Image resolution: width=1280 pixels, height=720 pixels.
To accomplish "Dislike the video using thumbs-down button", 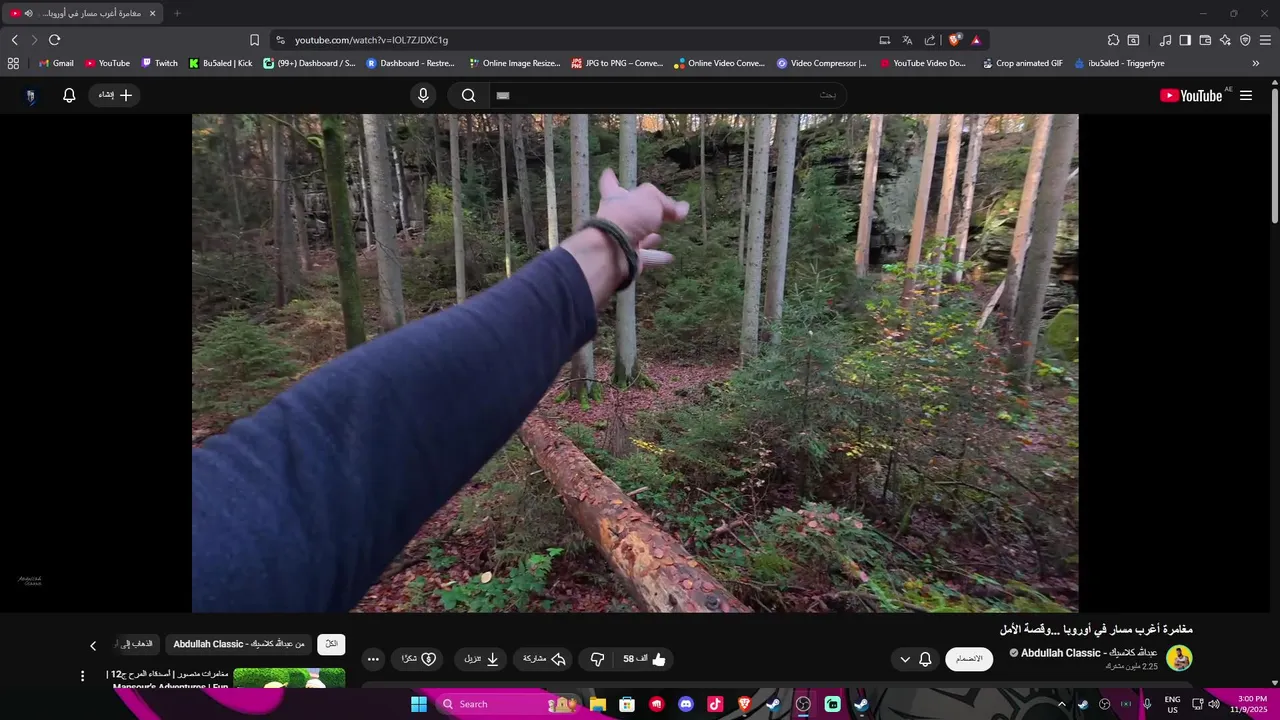I will tap(598, 659).
